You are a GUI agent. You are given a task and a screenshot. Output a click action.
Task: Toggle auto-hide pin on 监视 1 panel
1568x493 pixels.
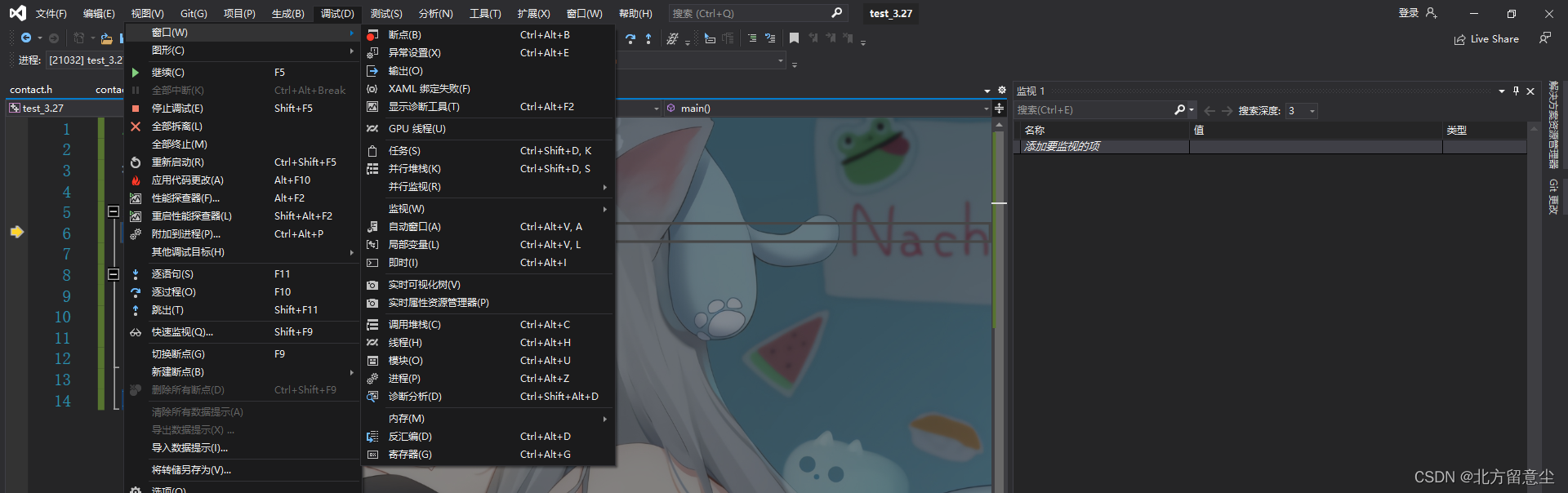coord(1516,91)
